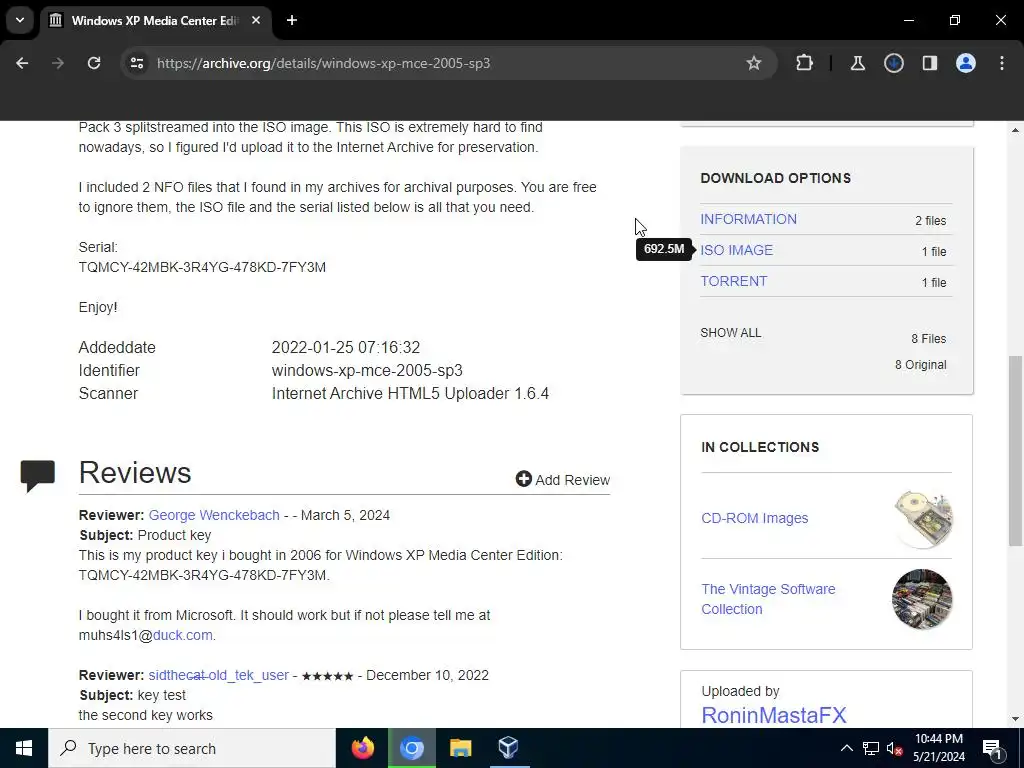This screenshot has width=1024, height=768.
Task: Open the Chrome Labs flask icon
Action: pyautogui.click(x=857, y=63)
